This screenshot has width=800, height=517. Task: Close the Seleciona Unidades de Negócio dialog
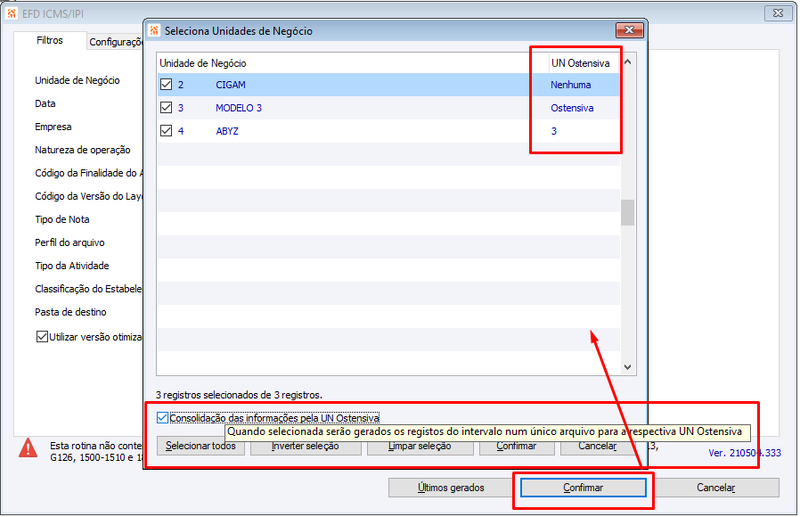click(x=629, y=31)
